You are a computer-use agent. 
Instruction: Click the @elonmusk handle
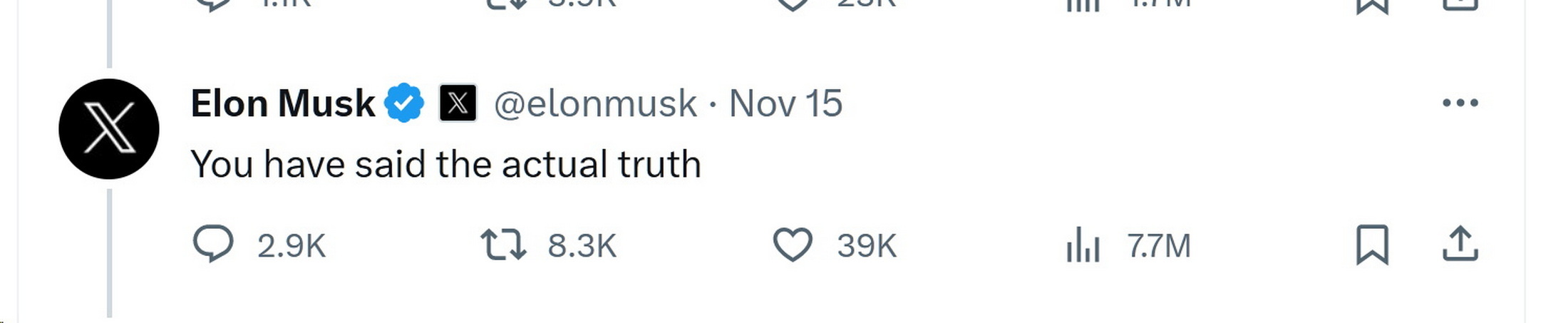[595, 103]
